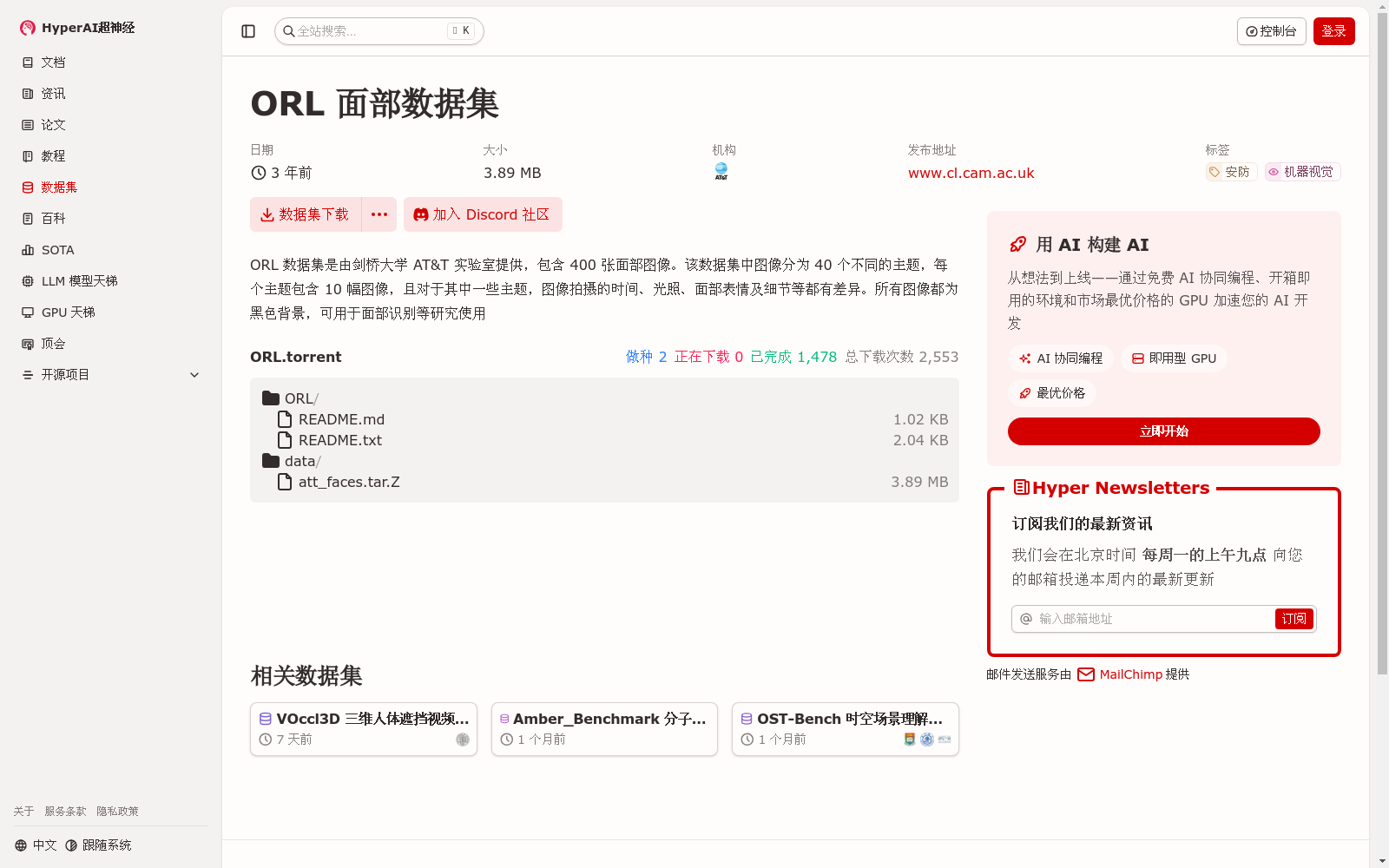Screen dimensions: 1389x868
Task: Open the 中文 language selector
Action: (36, 845)
